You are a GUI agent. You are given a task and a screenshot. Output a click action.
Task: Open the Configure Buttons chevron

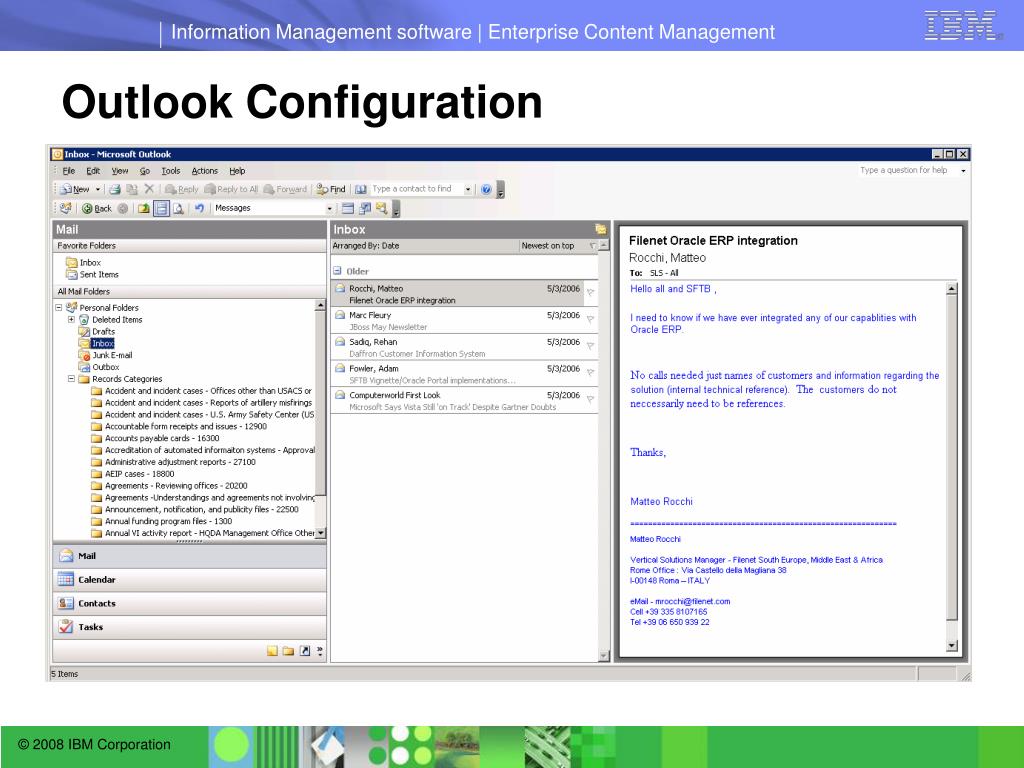point(319,651)
